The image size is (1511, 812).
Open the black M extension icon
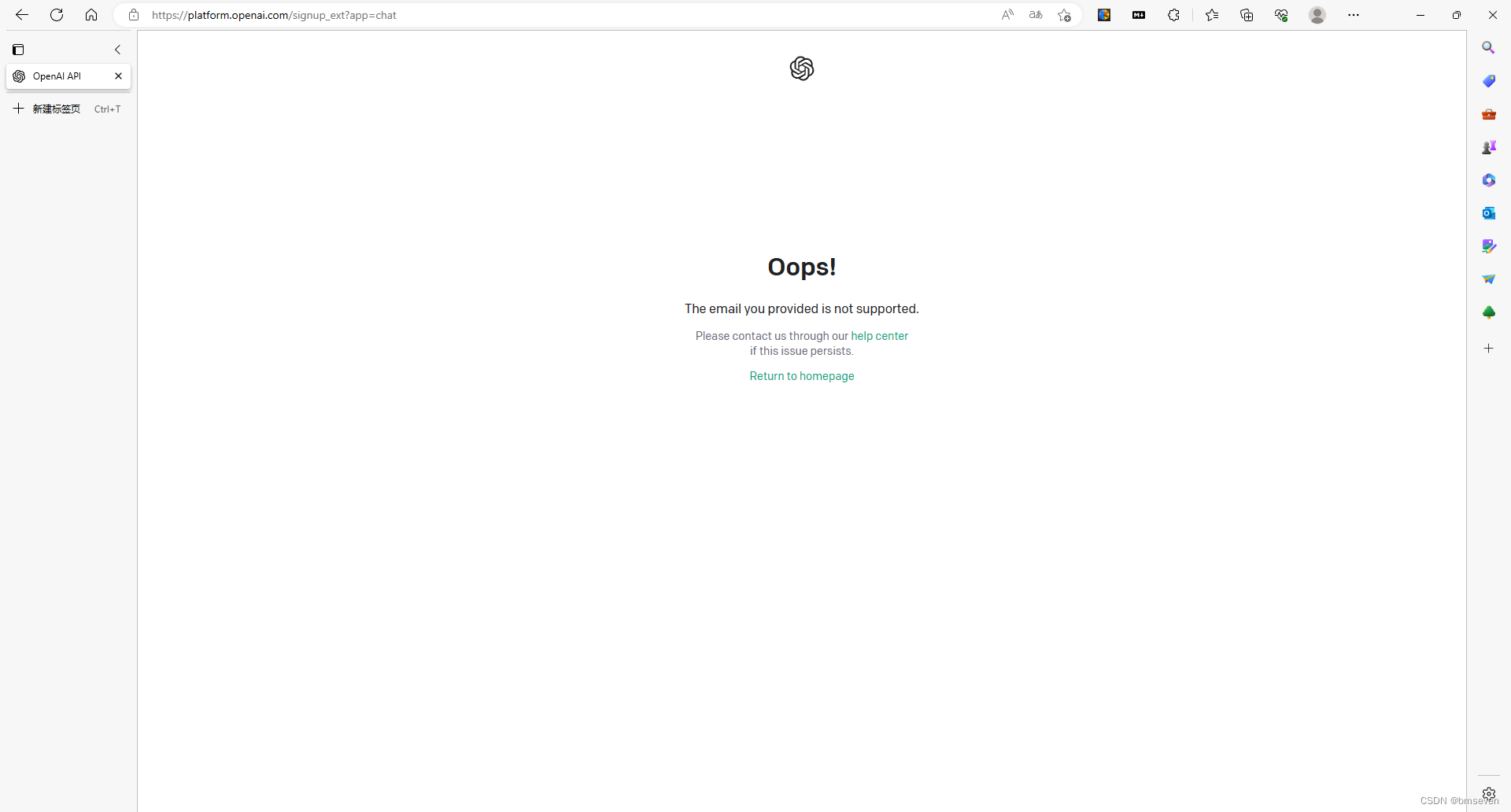coord(1139,15)
